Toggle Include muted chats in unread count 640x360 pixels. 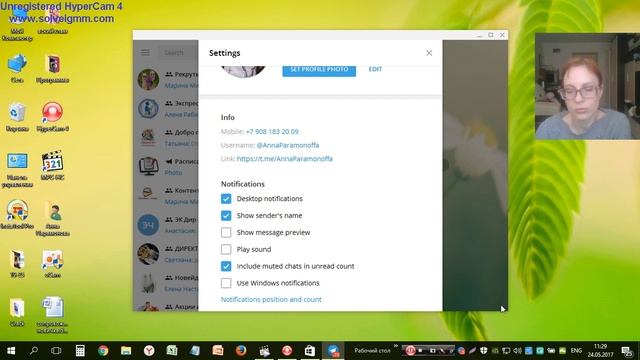(226, 266)
